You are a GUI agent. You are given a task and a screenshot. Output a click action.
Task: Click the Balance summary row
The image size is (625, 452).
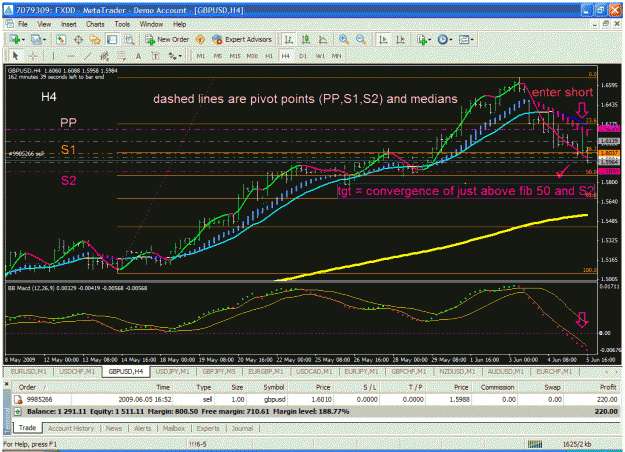click(x=316, y=411)
